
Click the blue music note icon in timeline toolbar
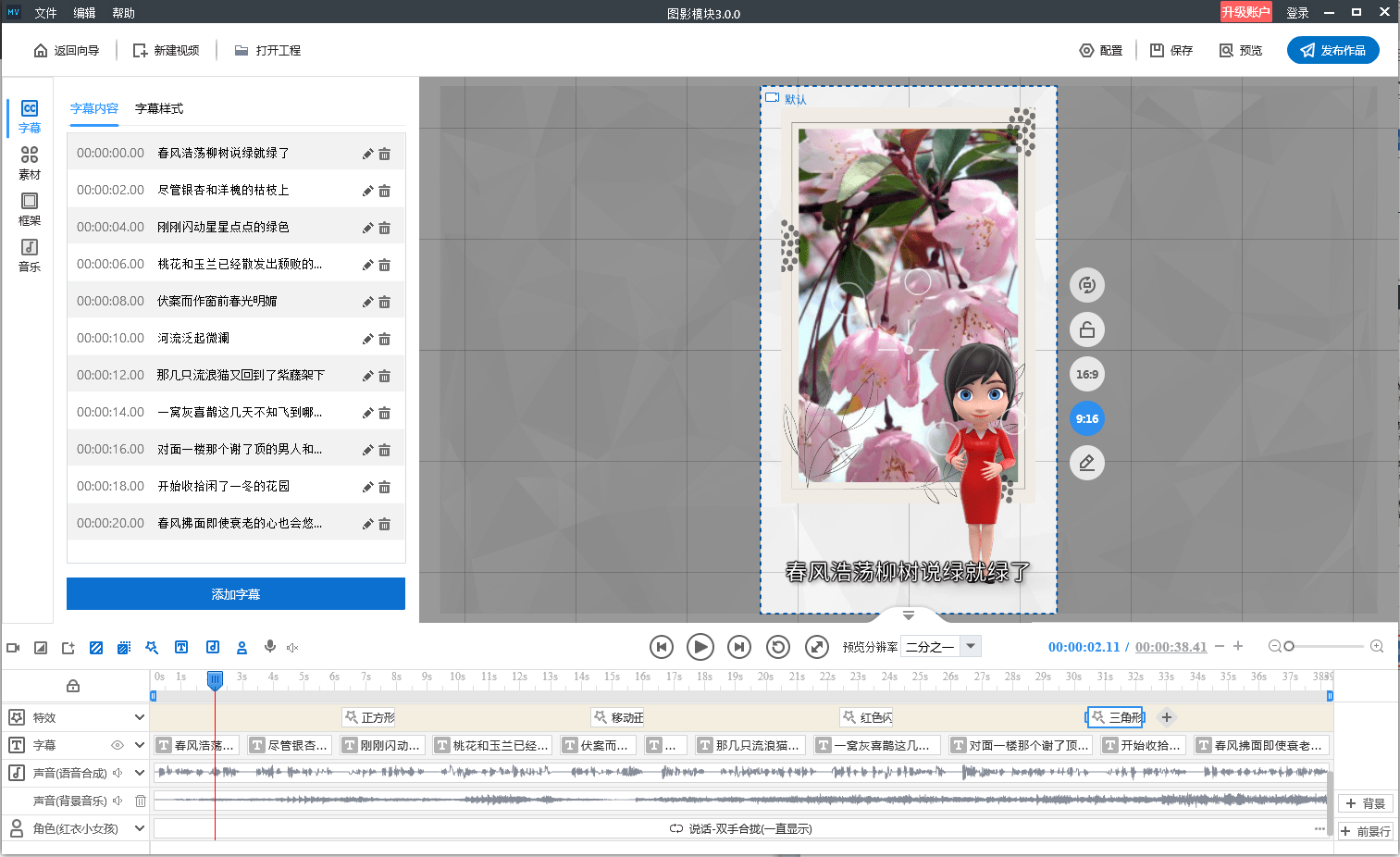[x=212, y=648]
